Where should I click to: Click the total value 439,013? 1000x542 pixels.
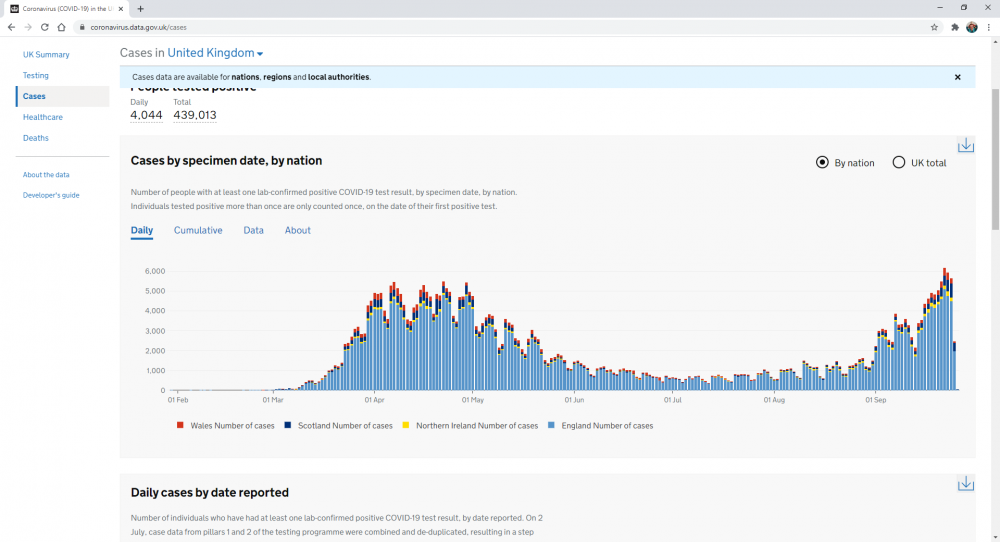pos(195,115)
